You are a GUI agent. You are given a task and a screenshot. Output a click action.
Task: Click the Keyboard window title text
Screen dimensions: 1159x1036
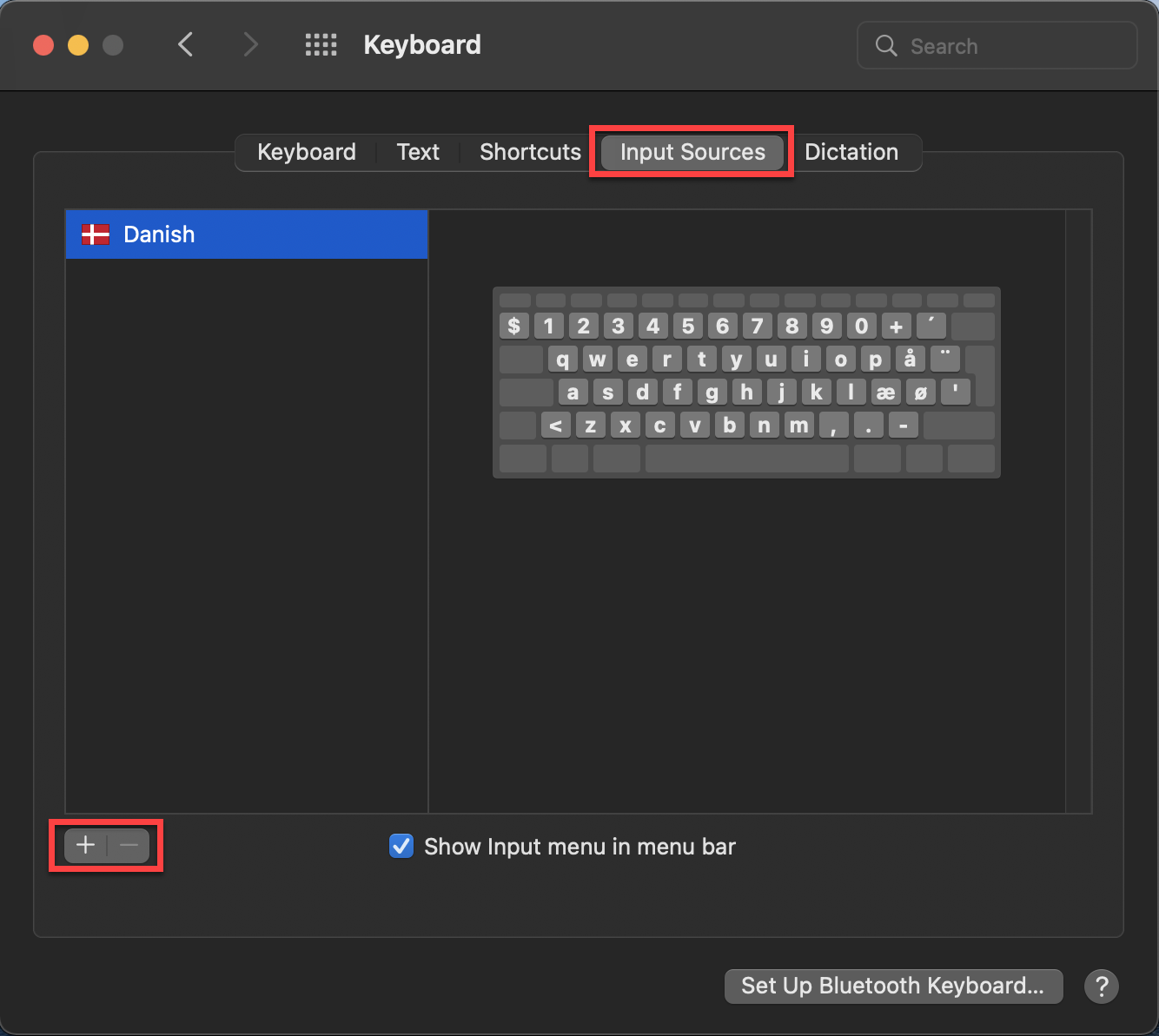point(422,45)
